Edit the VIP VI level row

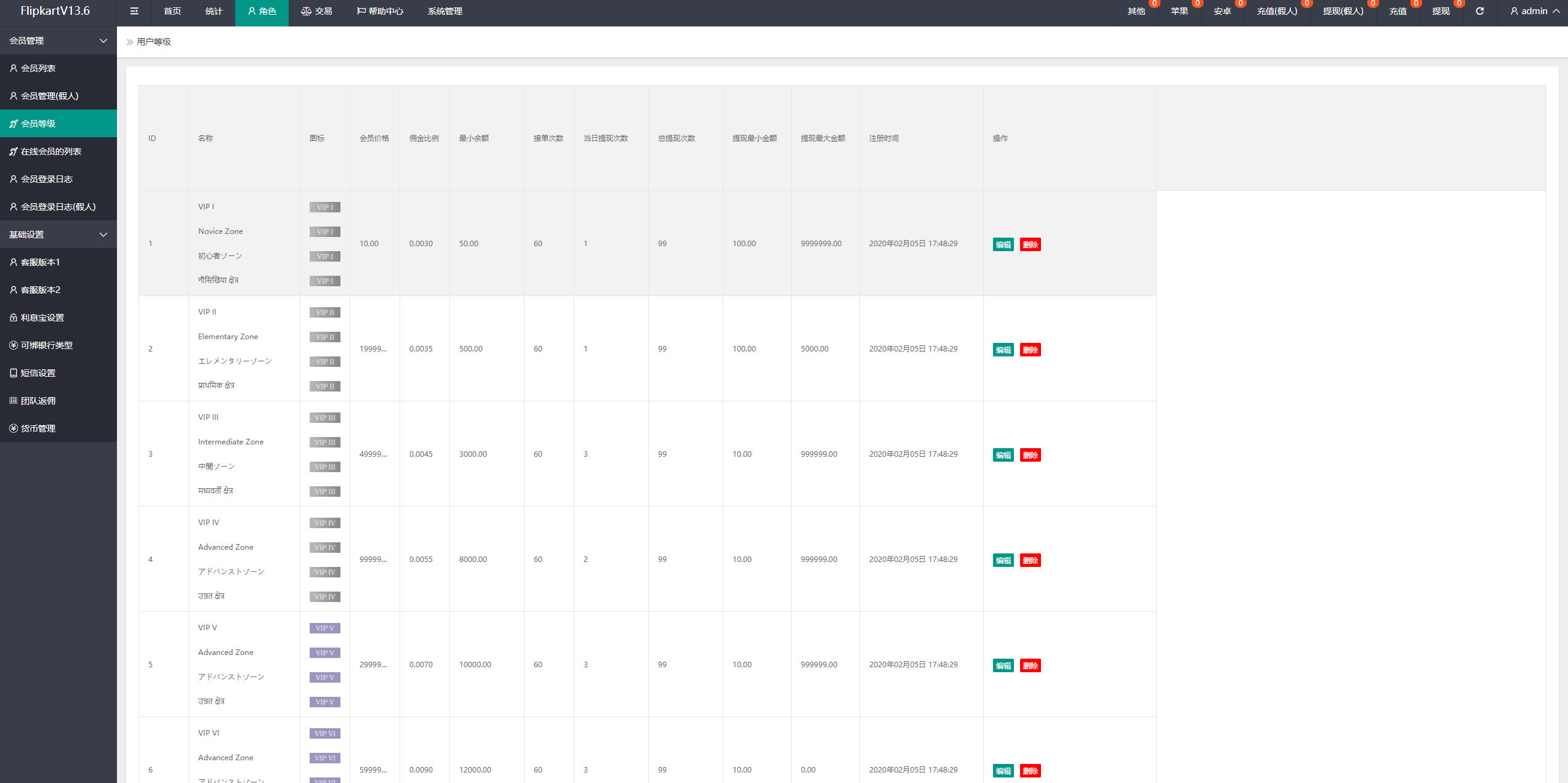[x=1003, y=771]
